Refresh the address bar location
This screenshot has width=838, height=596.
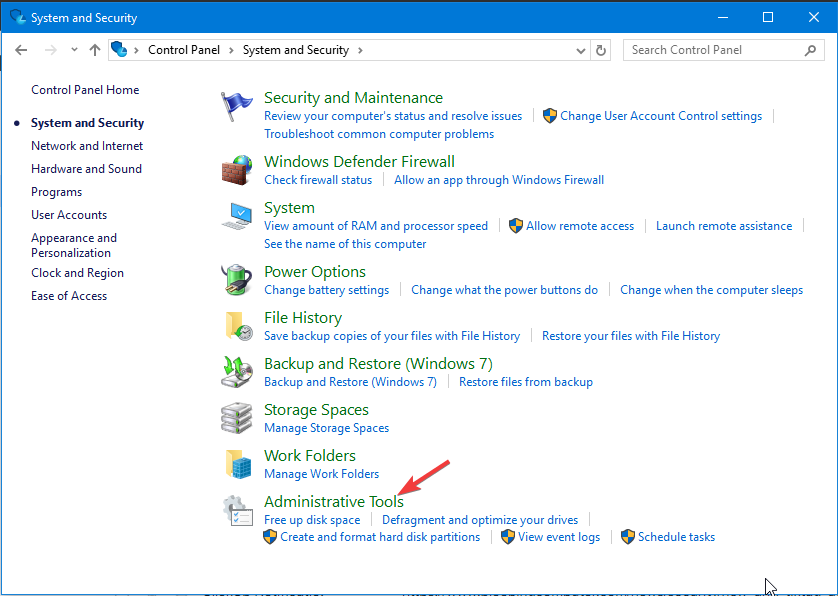click(601, 50)
